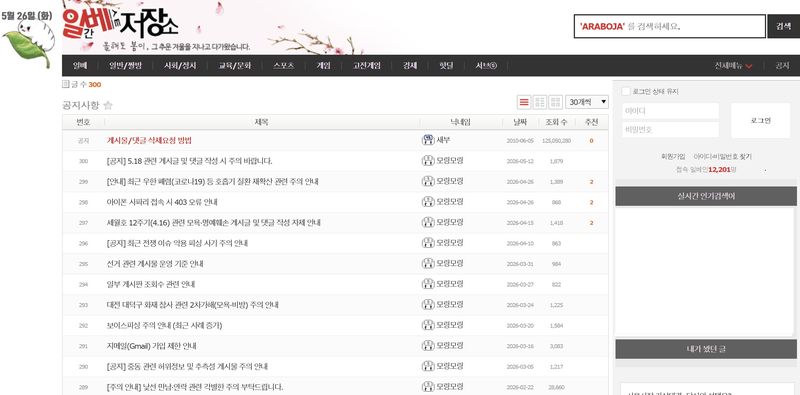Click the 조회 수 column header
This screenshot has height=395, width=800.
(556, 122)
